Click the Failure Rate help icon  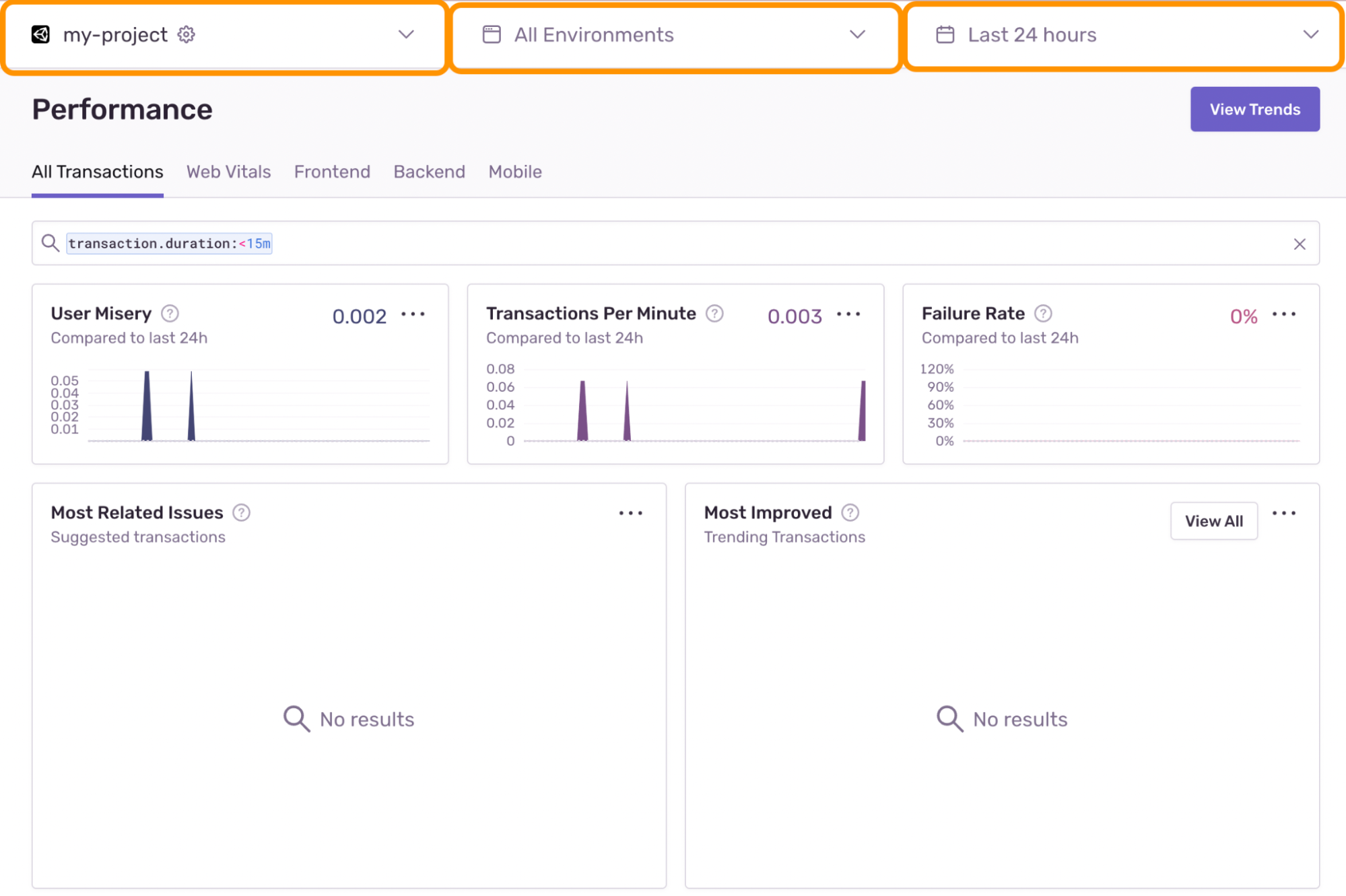click(x=1043, y=314)
